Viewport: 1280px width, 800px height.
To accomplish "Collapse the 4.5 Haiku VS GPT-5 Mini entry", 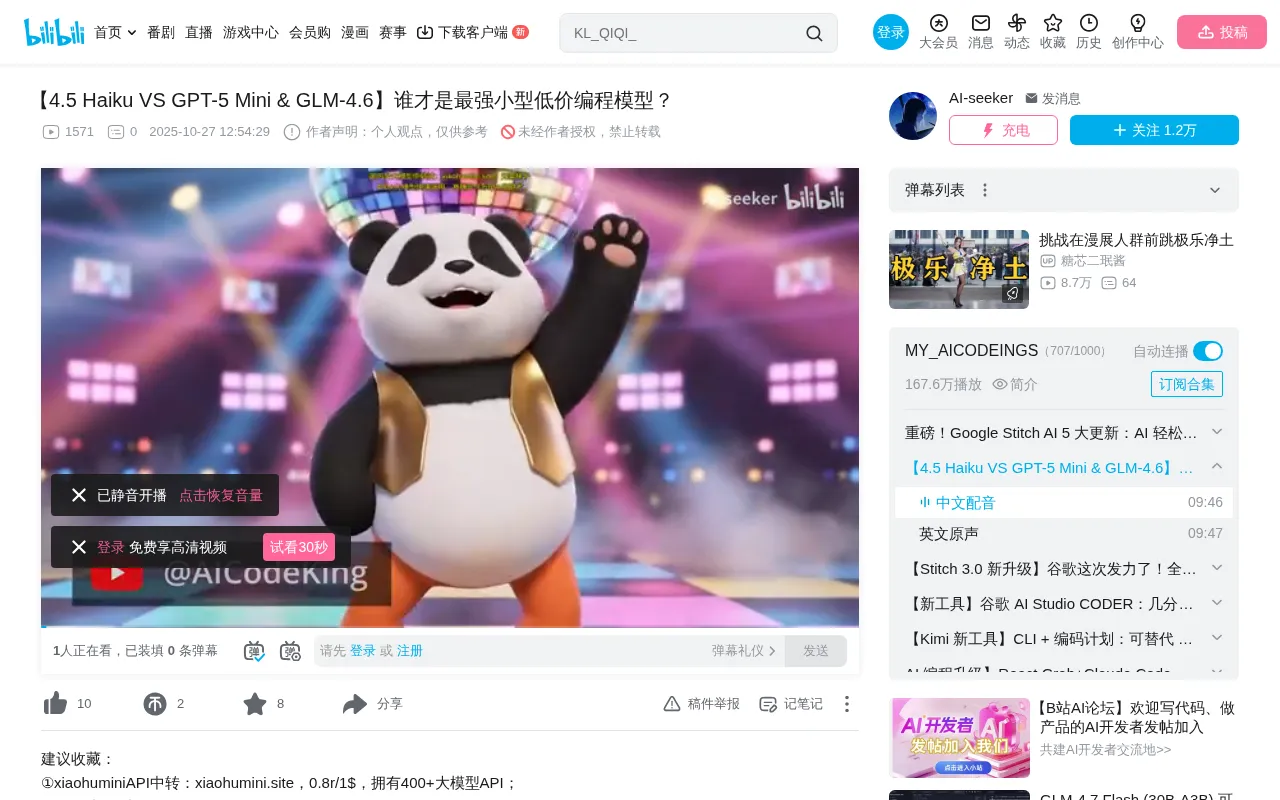I will point(1217,467).
